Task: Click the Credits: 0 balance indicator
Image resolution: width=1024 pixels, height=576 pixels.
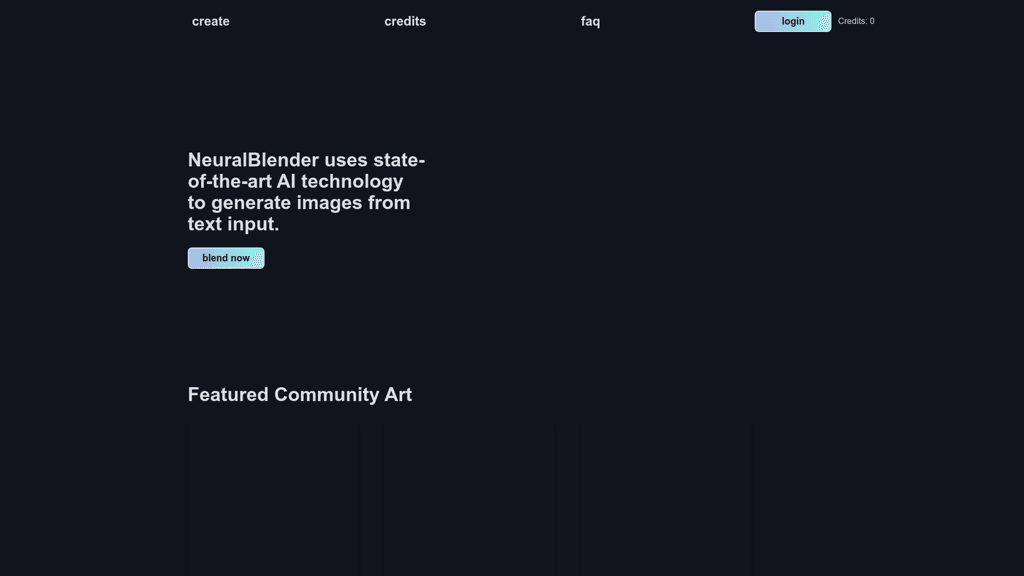Action: coord(856,21)
